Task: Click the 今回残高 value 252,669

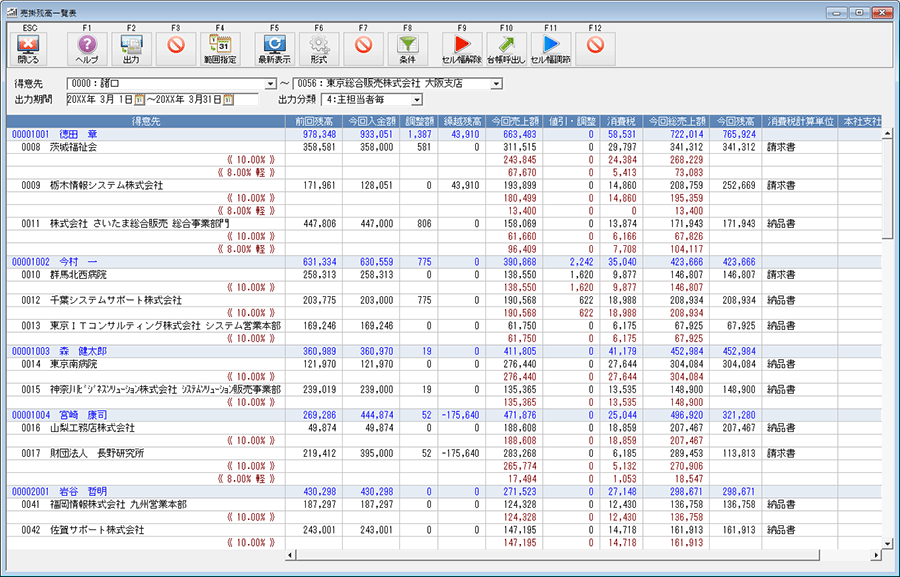Action: click(739, 185)
